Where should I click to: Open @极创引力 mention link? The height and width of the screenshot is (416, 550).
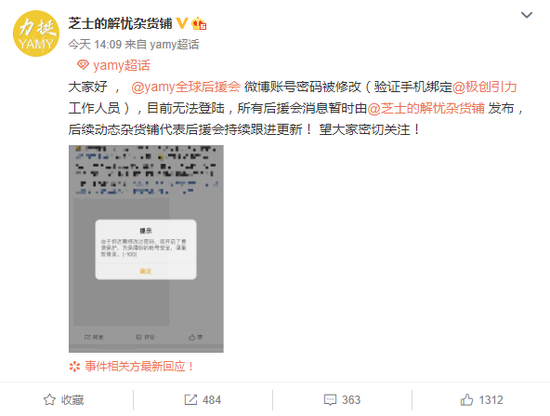click(x=484, y=87)
